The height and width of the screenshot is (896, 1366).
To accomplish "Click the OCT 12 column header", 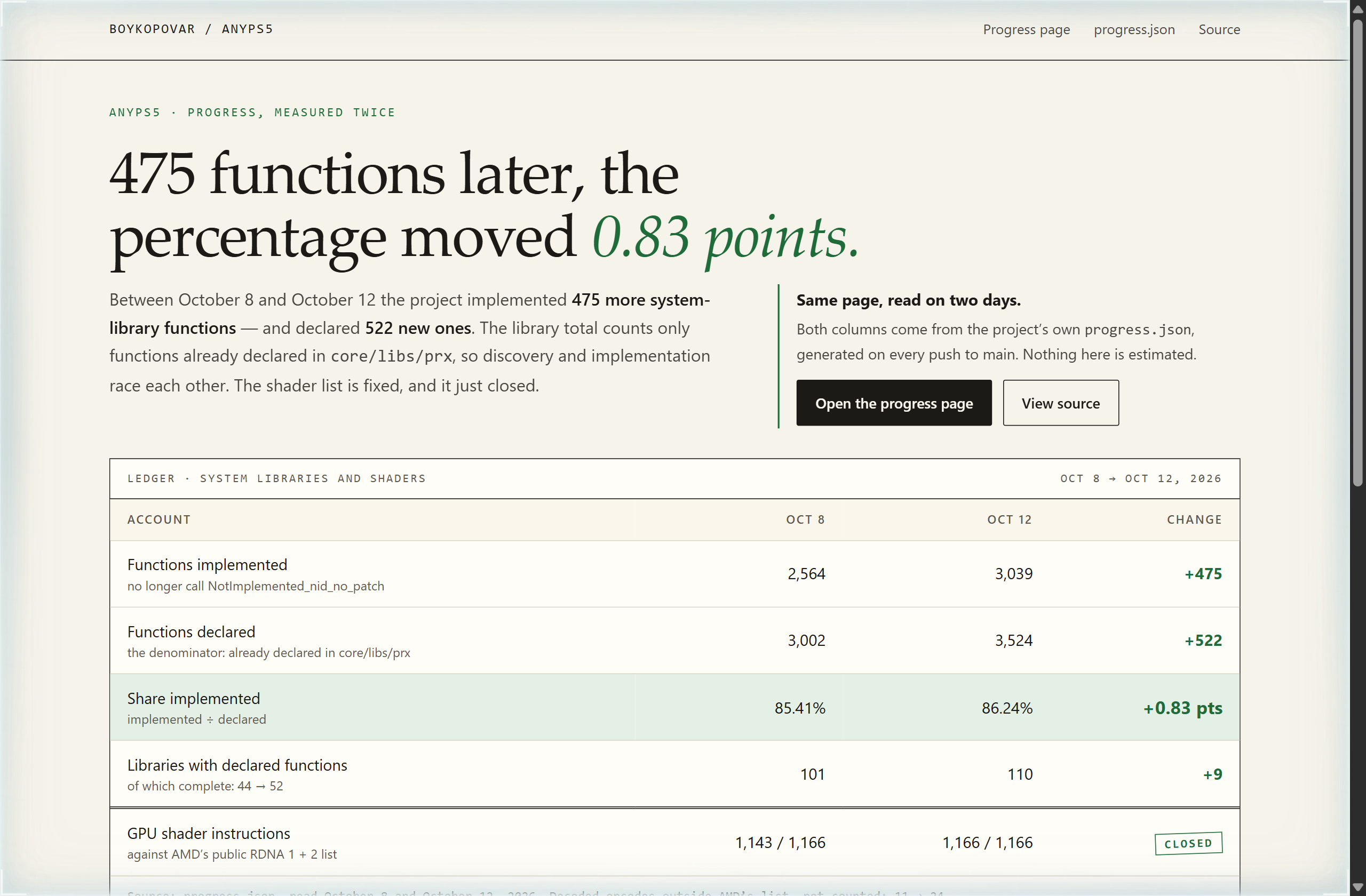I will [1010, 519].
